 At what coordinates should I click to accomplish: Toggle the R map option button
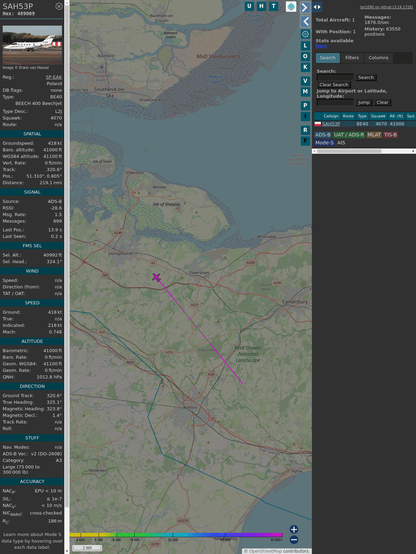(x=305, y=130)
